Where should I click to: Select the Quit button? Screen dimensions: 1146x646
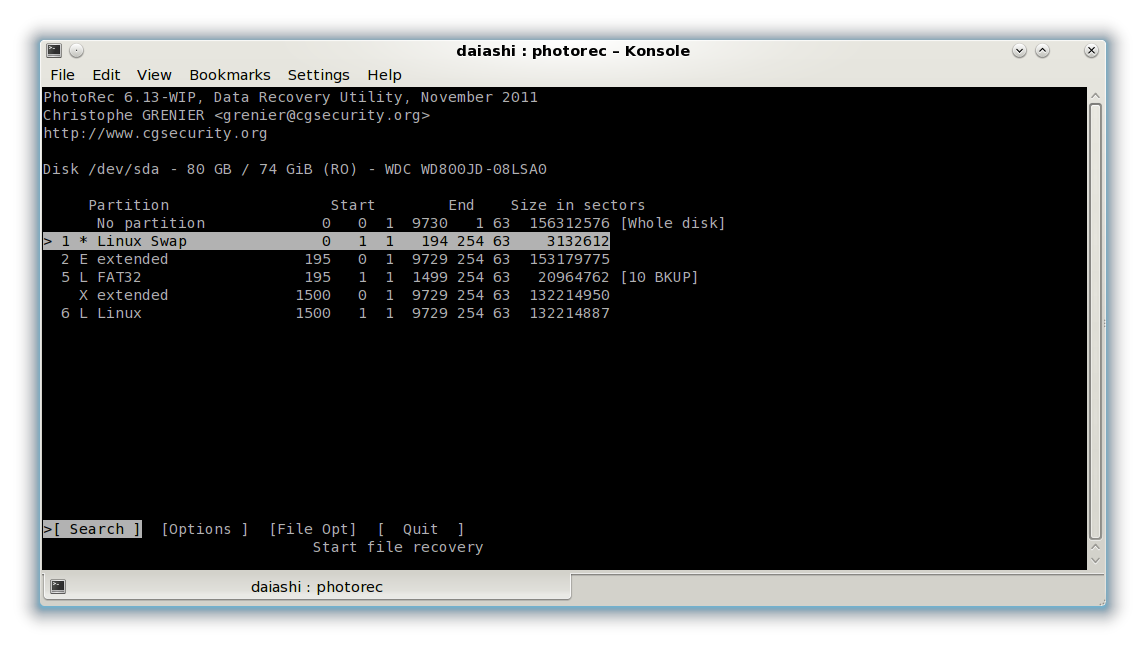pos(420,529)
